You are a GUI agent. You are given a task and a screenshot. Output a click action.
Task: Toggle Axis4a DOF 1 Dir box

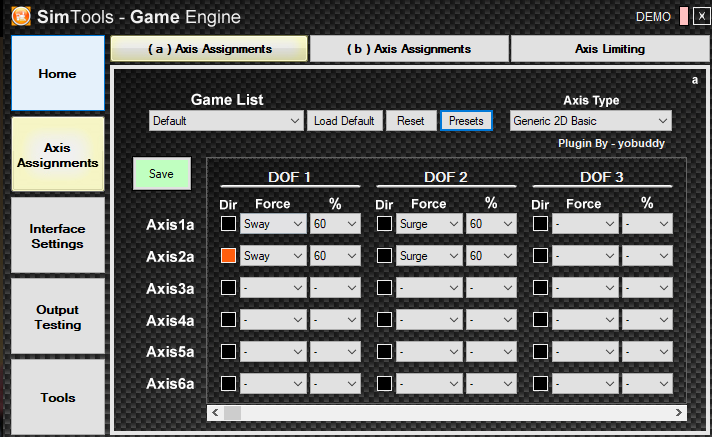[228, 319]
